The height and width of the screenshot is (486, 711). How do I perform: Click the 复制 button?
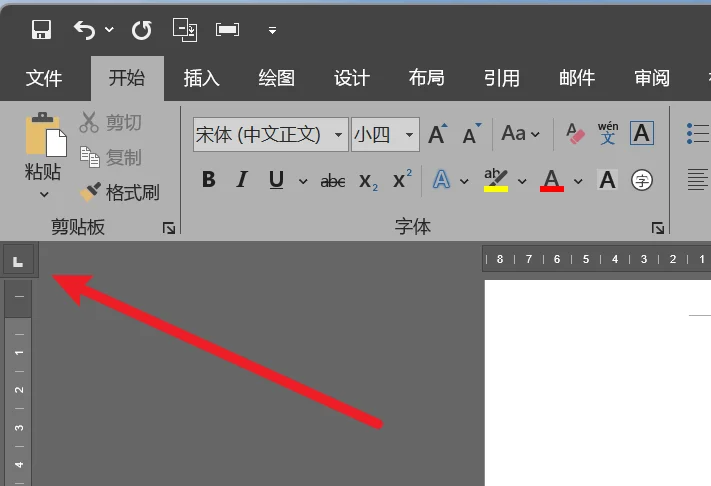coord(110,157)
